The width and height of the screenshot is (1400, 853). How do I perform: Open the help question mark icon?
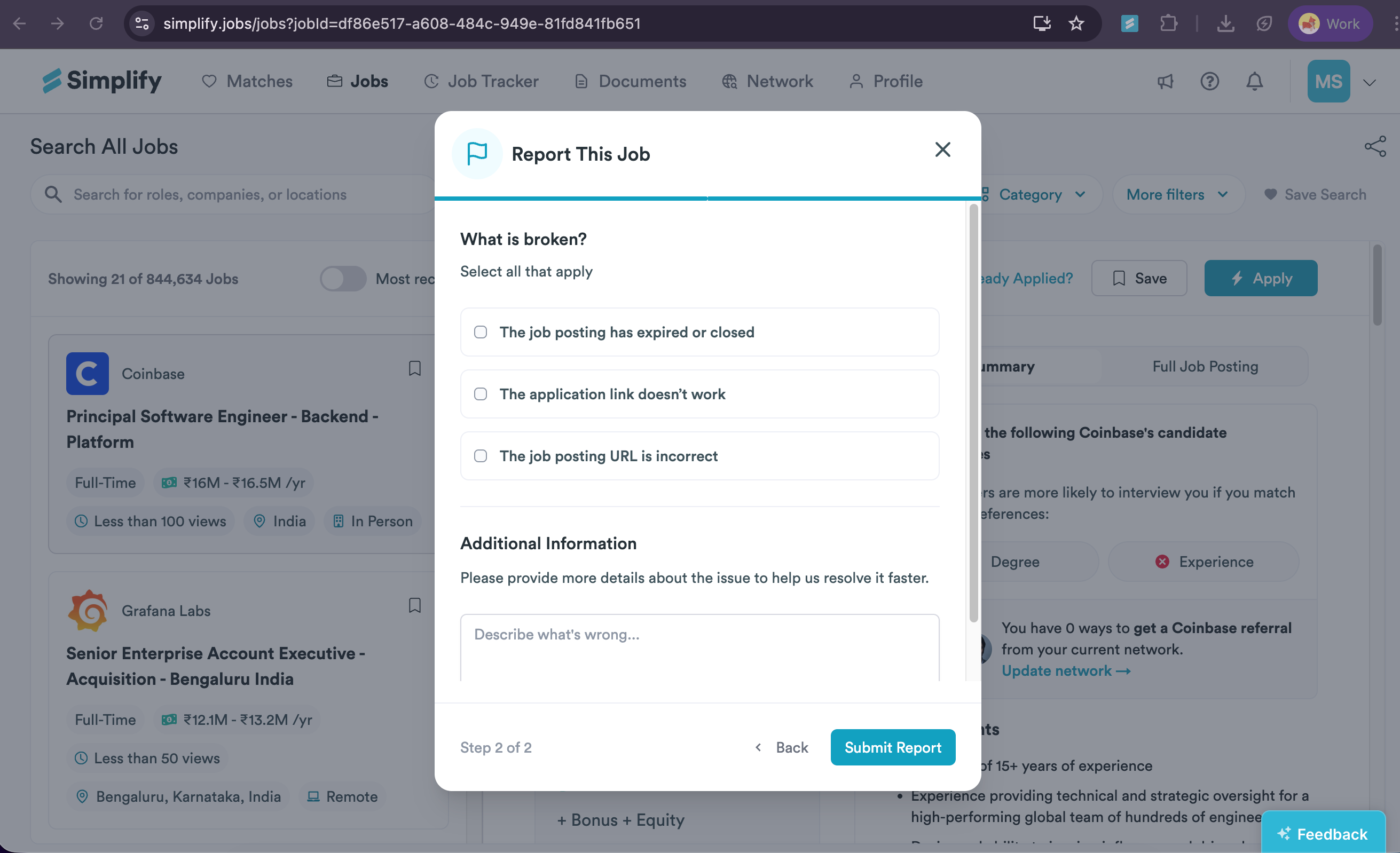(x=1210, y=81)
